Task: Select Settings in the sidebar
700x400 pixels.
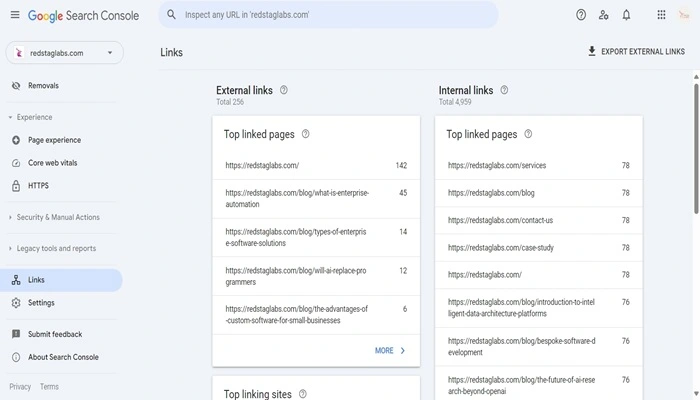Action: tap(41, 303)
